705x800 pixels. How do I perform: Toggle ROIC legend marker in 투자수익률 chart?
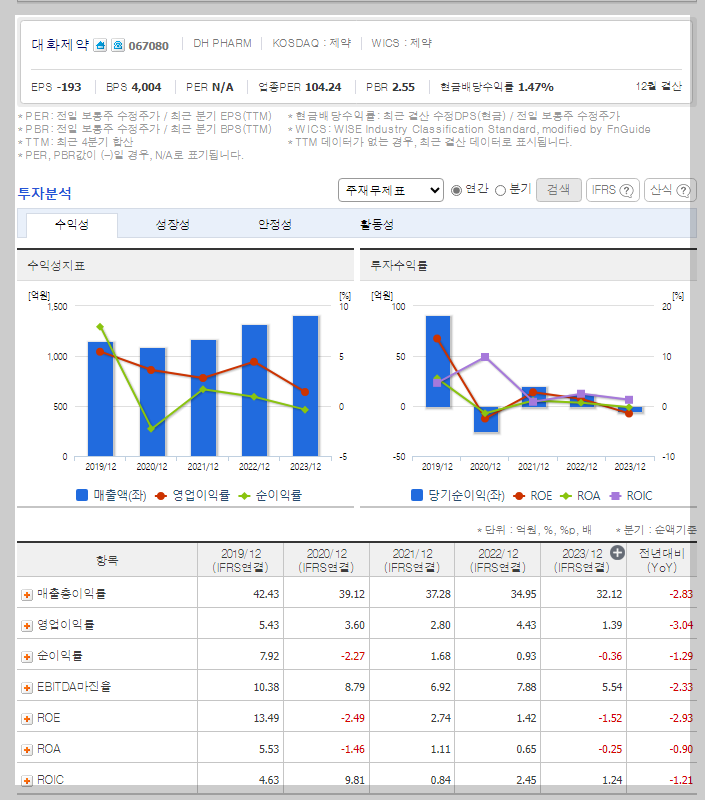click(615, 496)
